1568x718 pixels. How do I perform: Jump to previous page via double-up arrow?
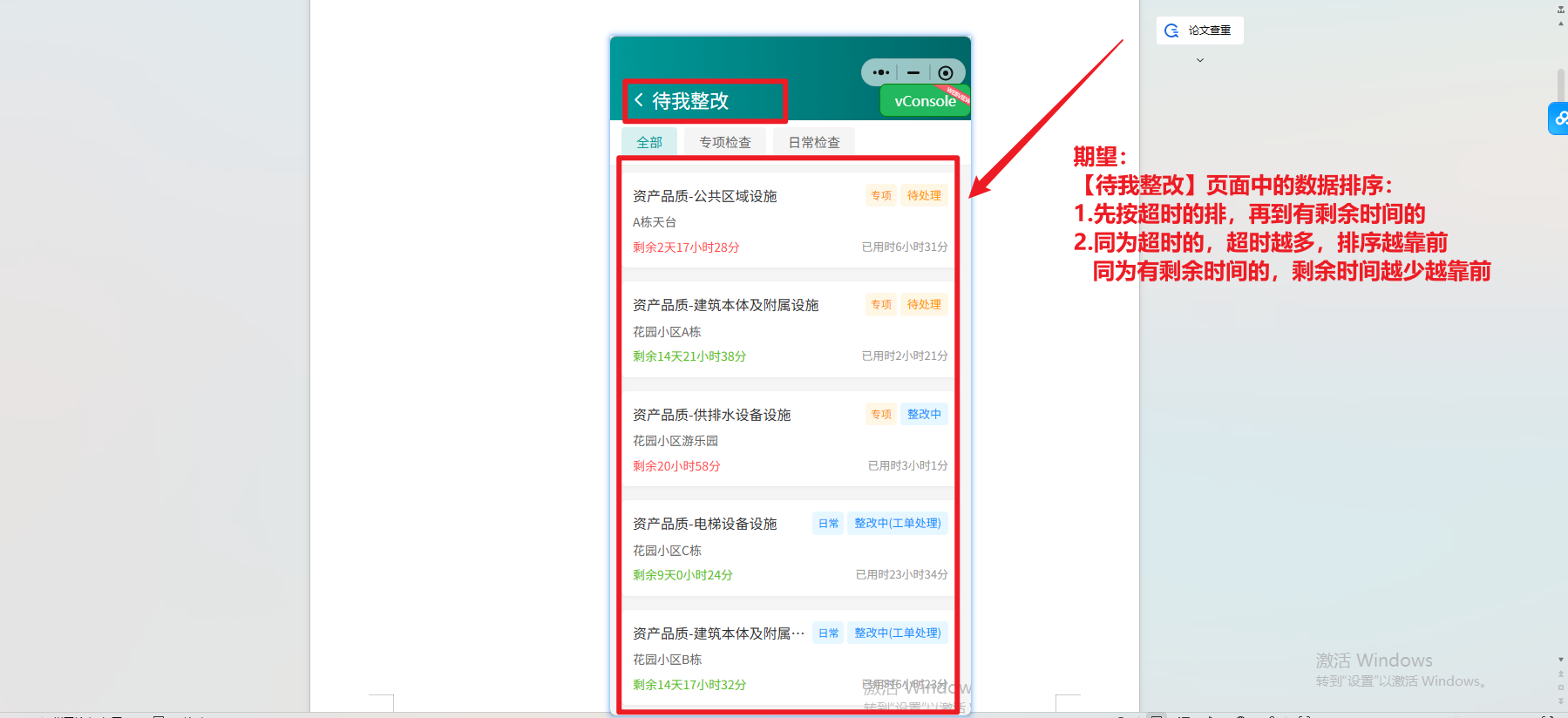tap(1560, 674)
